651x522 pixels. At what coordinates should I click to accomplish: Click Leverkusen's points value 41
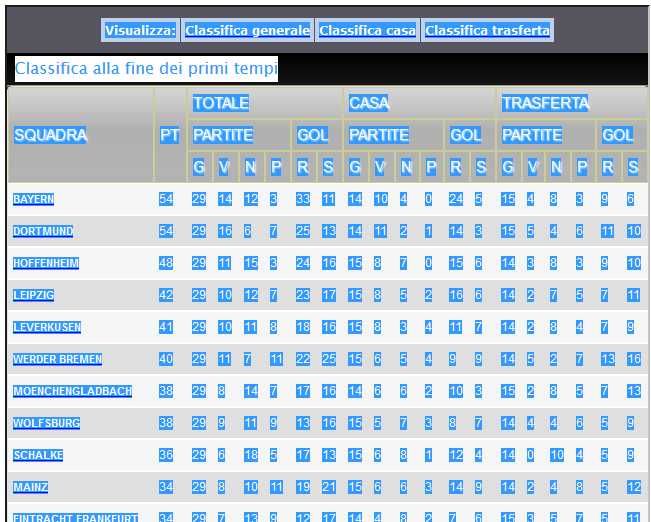pos(166,327)
